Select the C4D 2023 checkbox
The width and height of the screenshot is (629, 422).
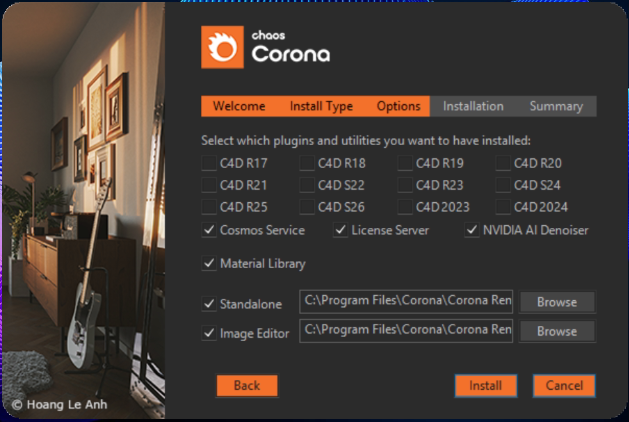click(405, 207)
